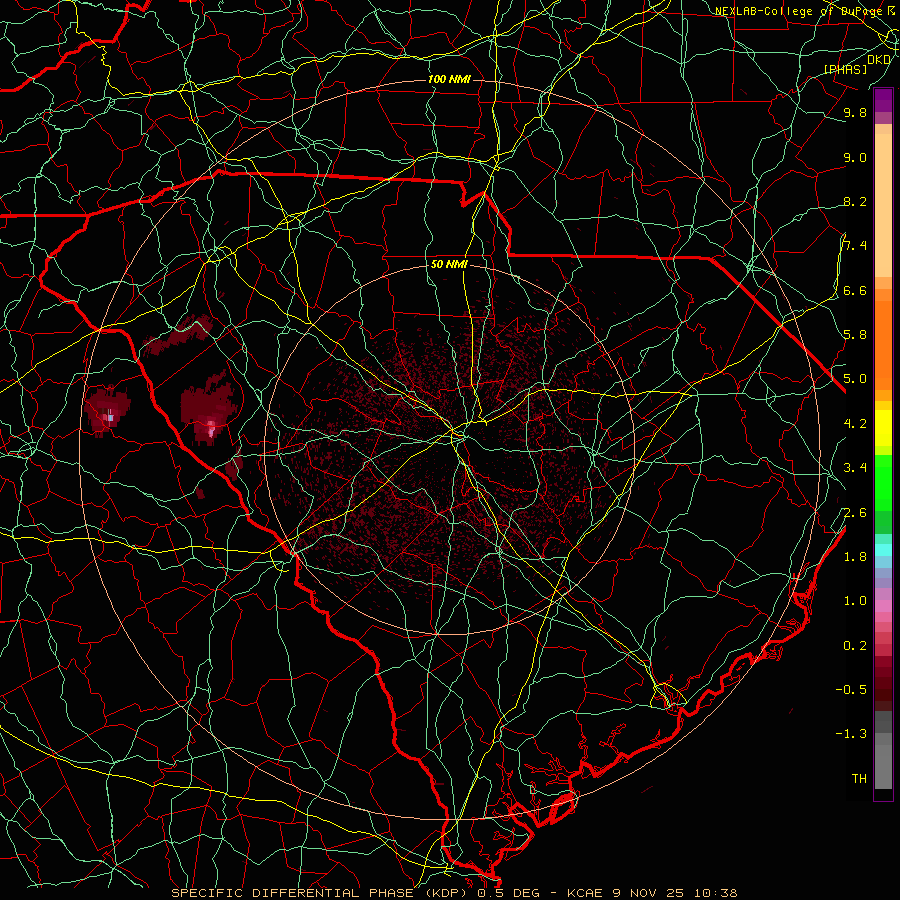Click the 4.2 legend value

(855, 424)
